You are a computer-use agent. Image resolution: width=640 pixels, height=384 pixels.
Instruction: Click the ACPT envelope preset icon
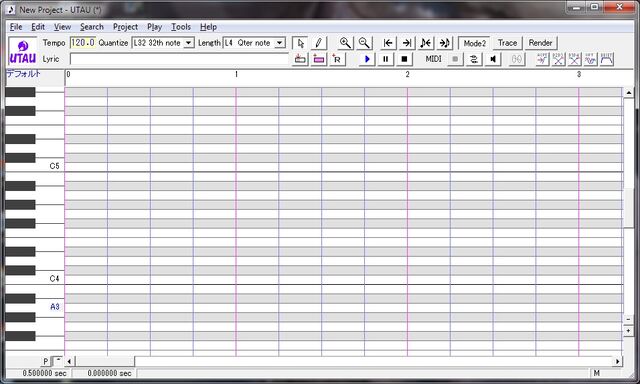coord(542,59)
